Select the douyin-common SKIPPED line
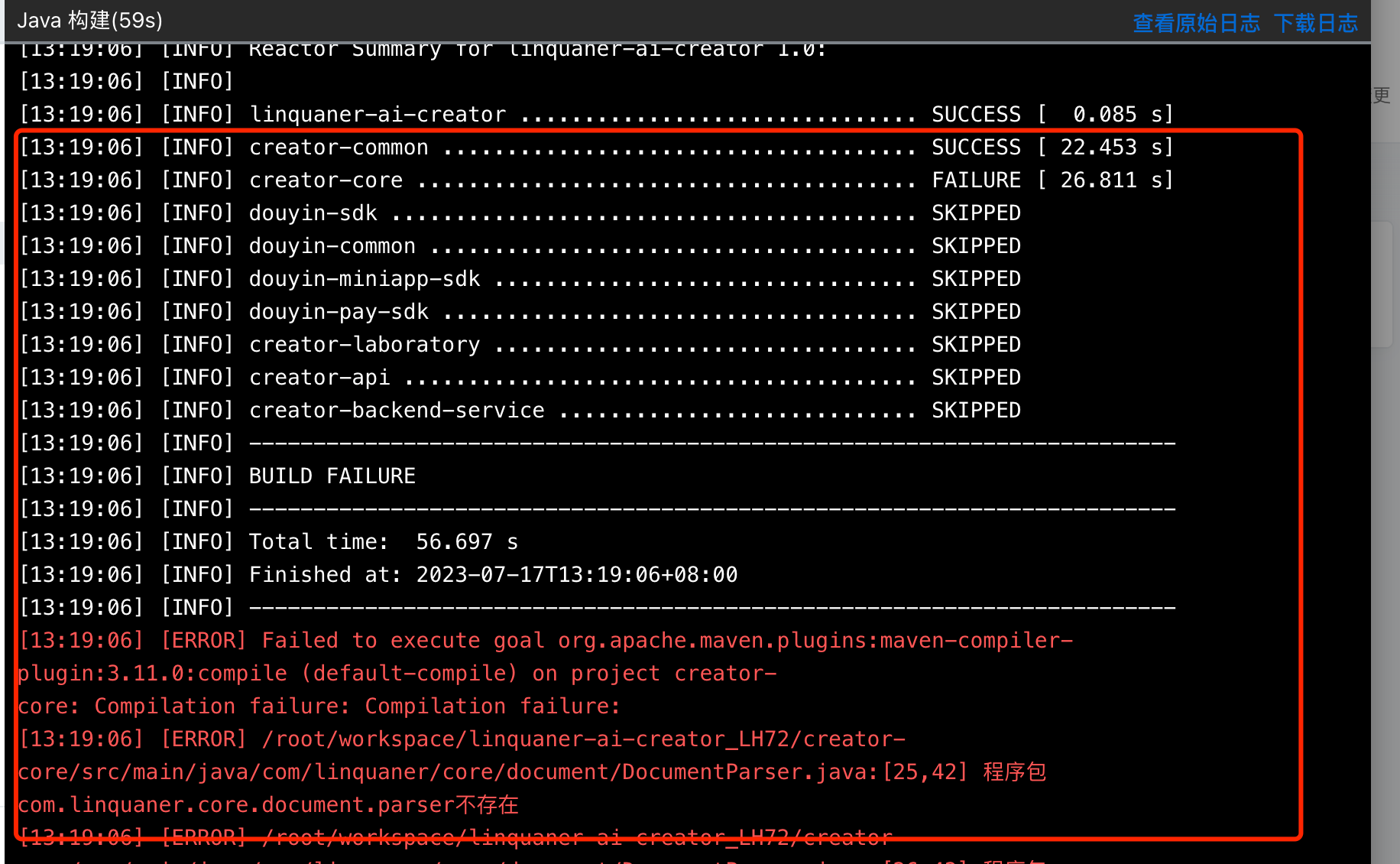 520,246
